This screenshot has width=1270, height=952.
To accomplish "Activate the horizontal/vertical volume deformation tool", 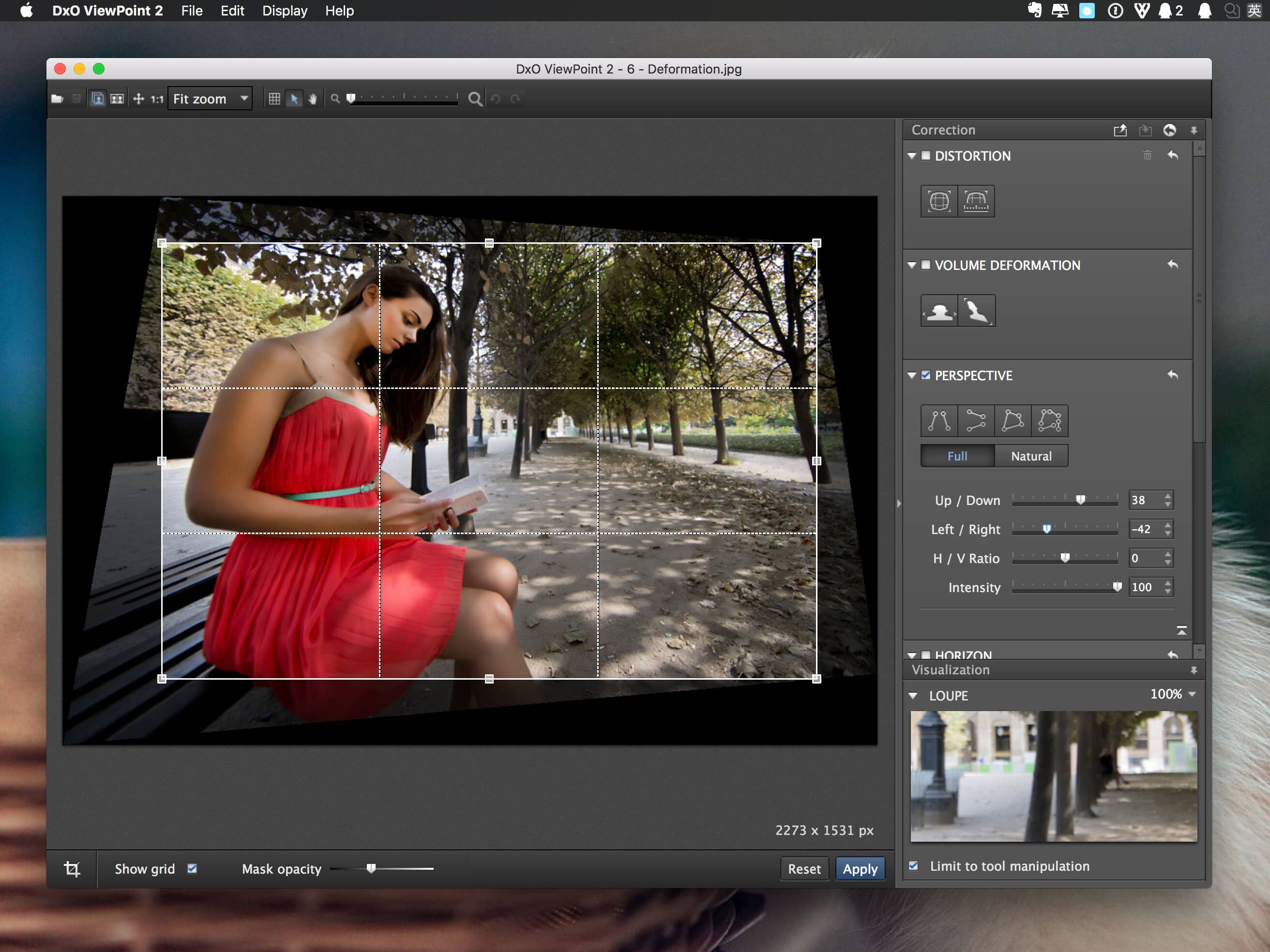I will coord(939,311).
